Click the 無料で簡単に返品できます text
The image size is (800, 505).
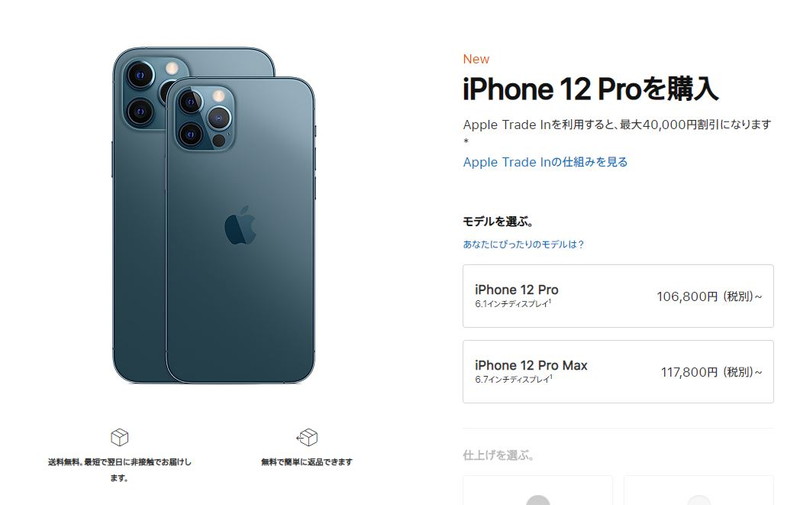[307, 462]
